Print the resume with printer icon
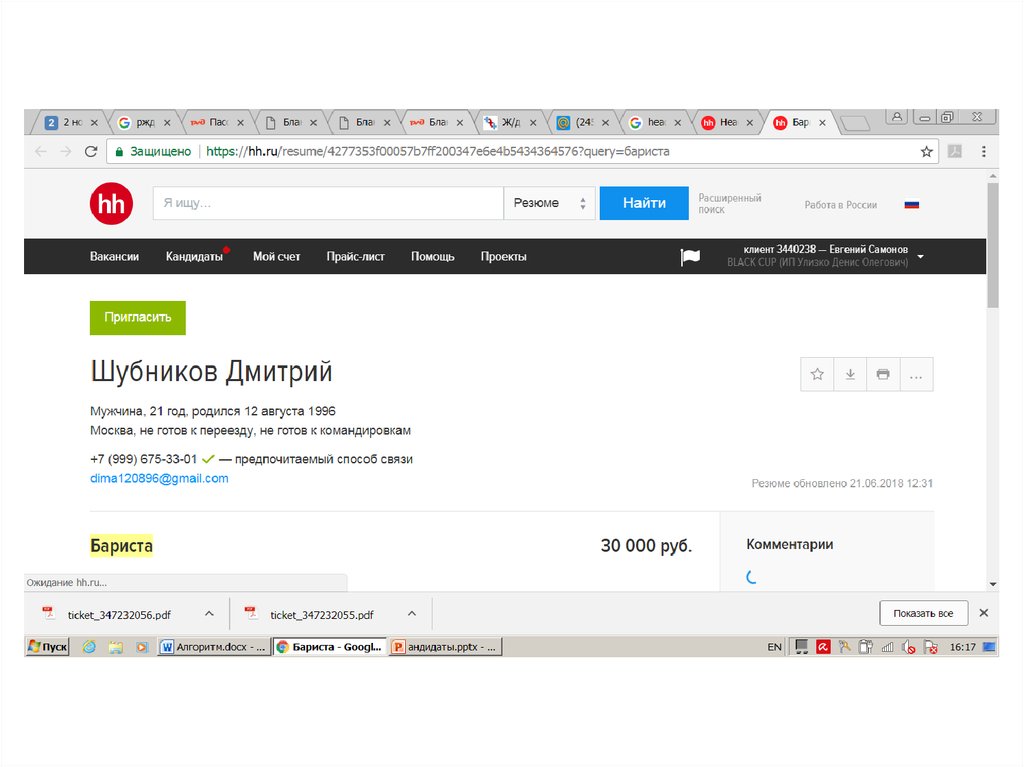1024x767 pixels. [883, 374]
